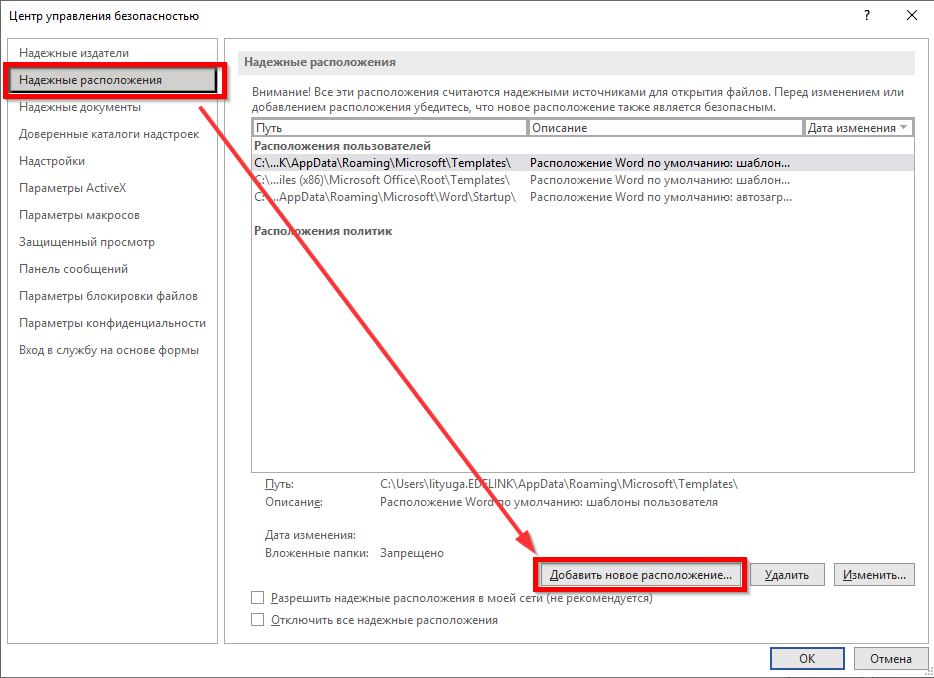This screenshot has width=934, height=678.
Task: Open the Защищенный просмотр category
Action: [x=87, y=242]
